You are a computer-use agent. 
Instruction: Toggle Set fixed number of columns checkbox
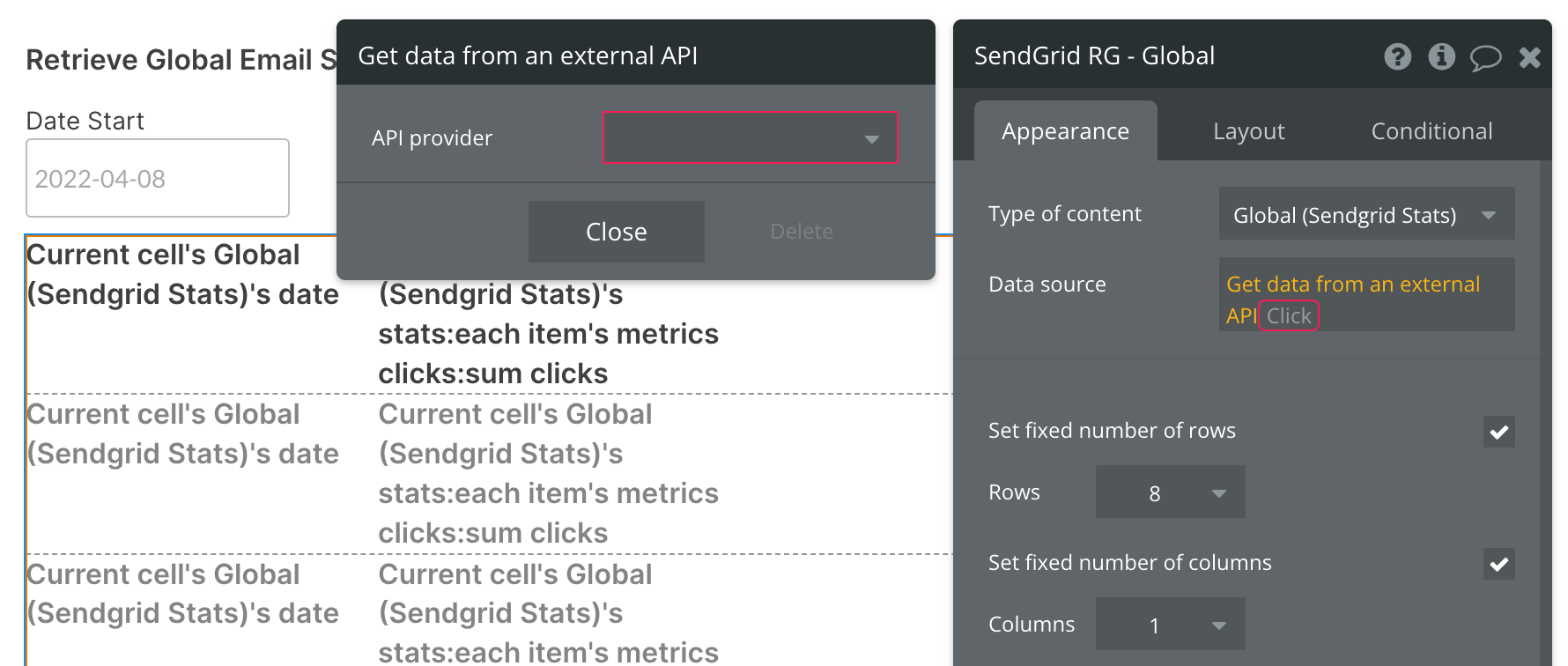(1498, 564)
